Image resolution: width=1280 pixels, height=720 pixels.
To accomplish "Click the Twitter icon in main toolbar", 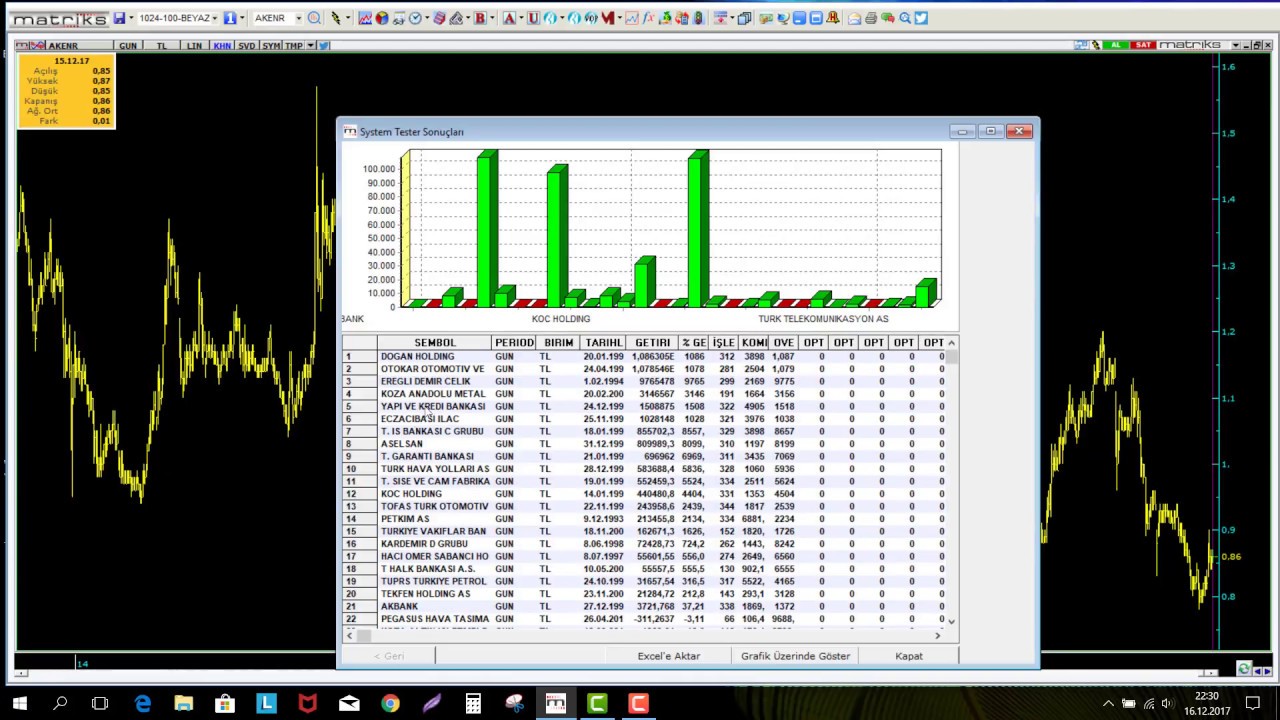I will pyautogui.click(x=921, y=18).
